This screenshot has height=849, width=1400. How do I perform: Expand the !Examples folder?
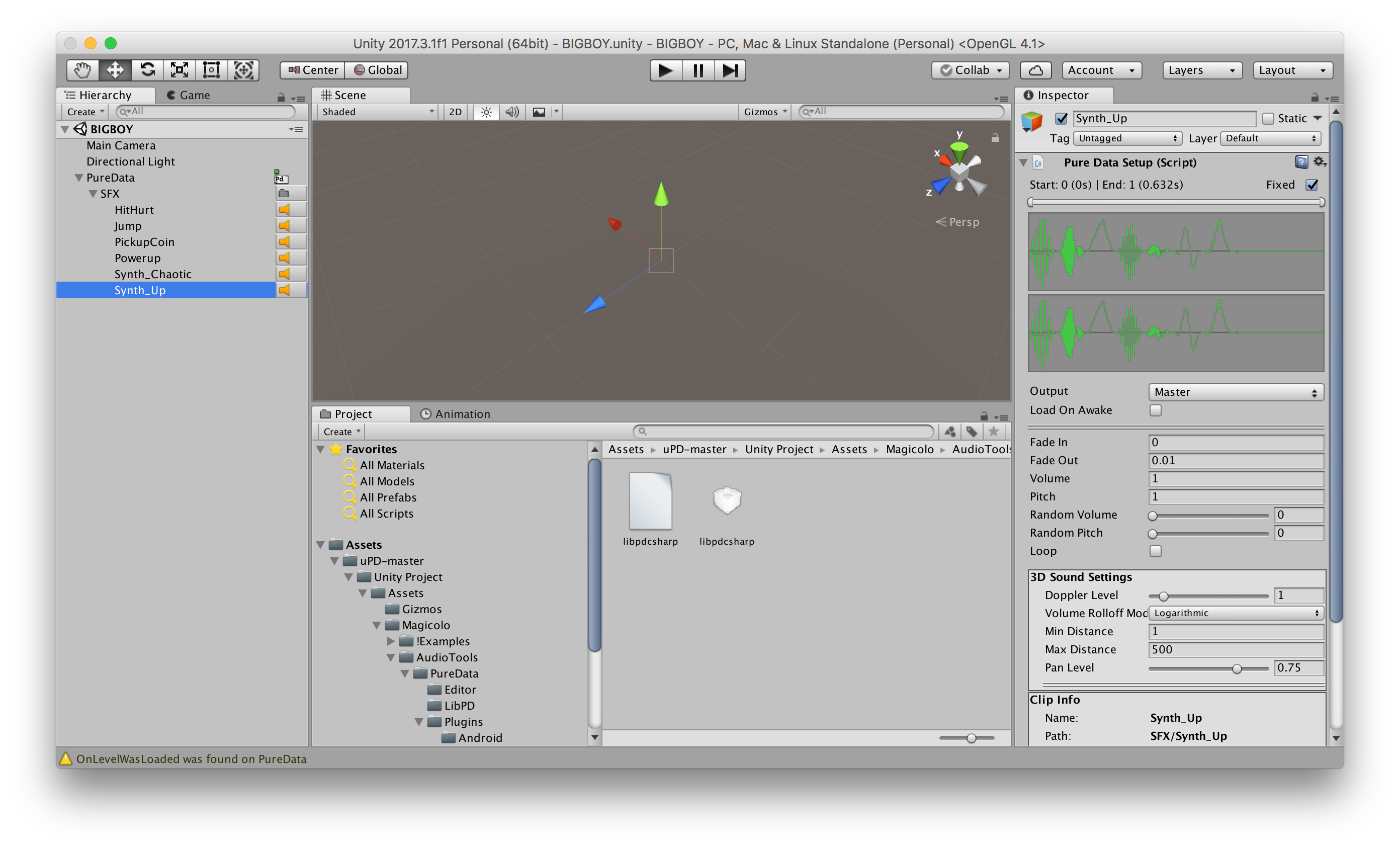pyautogui.click(x=391, y=641)
